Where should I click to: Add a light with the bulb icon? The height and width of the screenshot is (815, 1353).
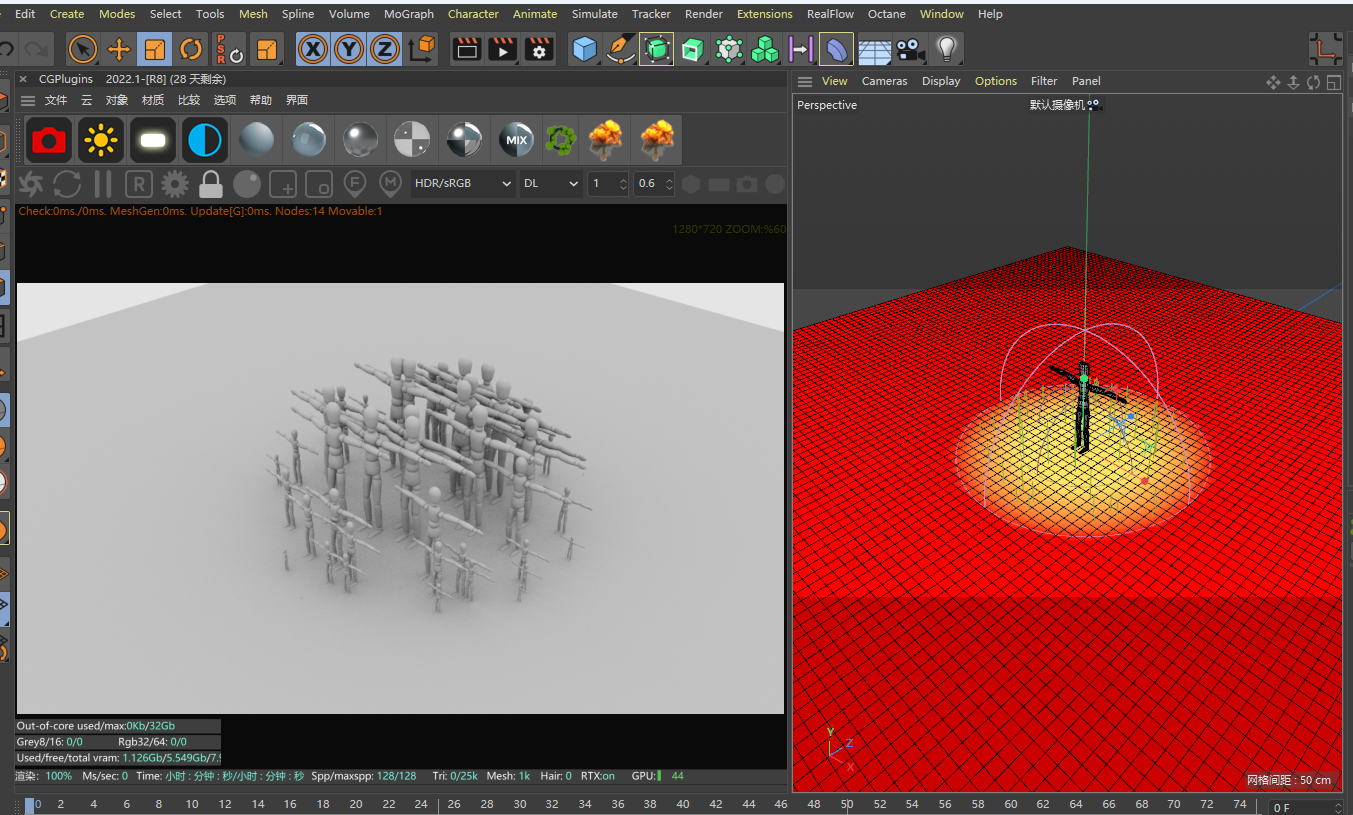[946, 49]
